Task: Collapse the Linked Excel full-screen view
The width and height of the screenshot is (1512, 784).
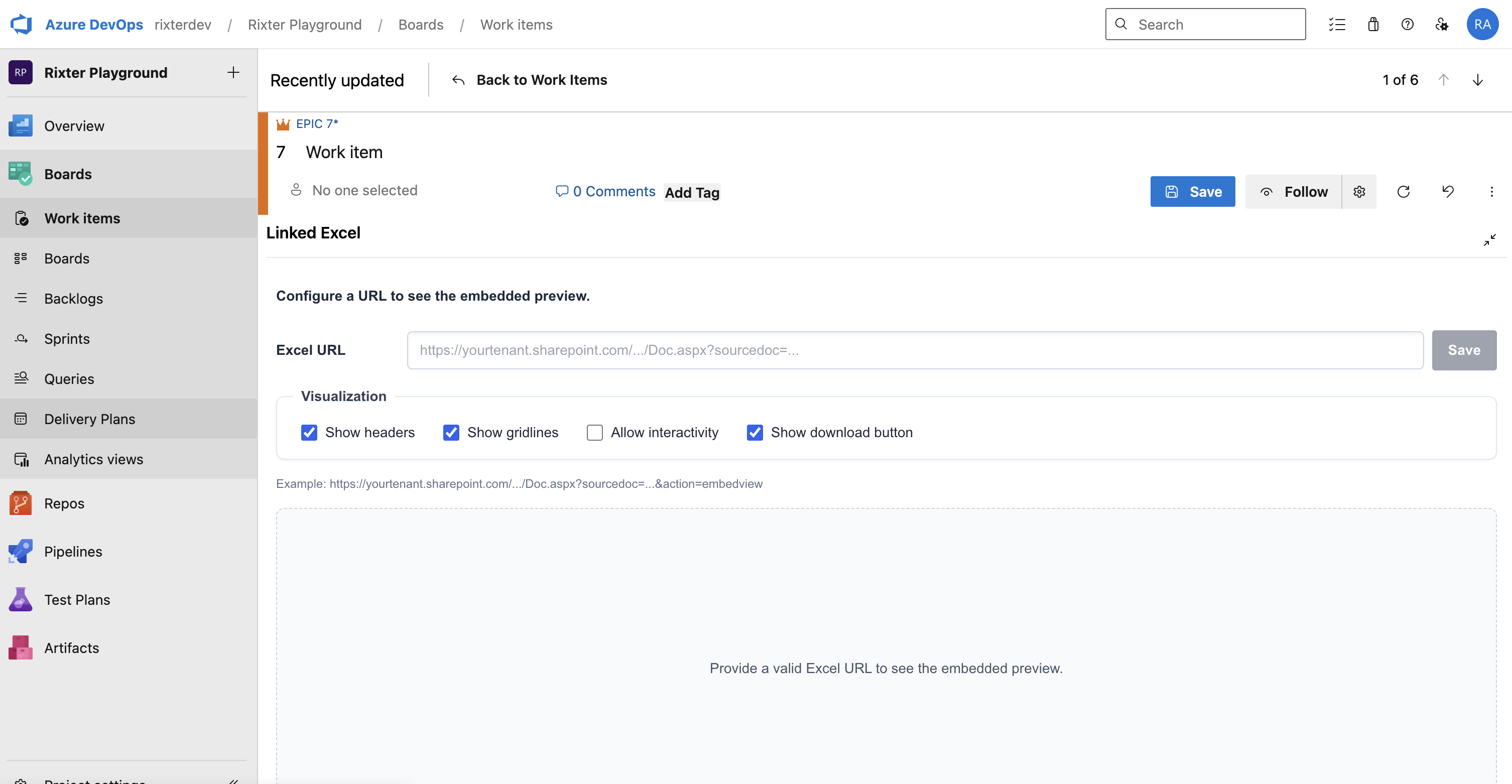Action: (1489, 240)
